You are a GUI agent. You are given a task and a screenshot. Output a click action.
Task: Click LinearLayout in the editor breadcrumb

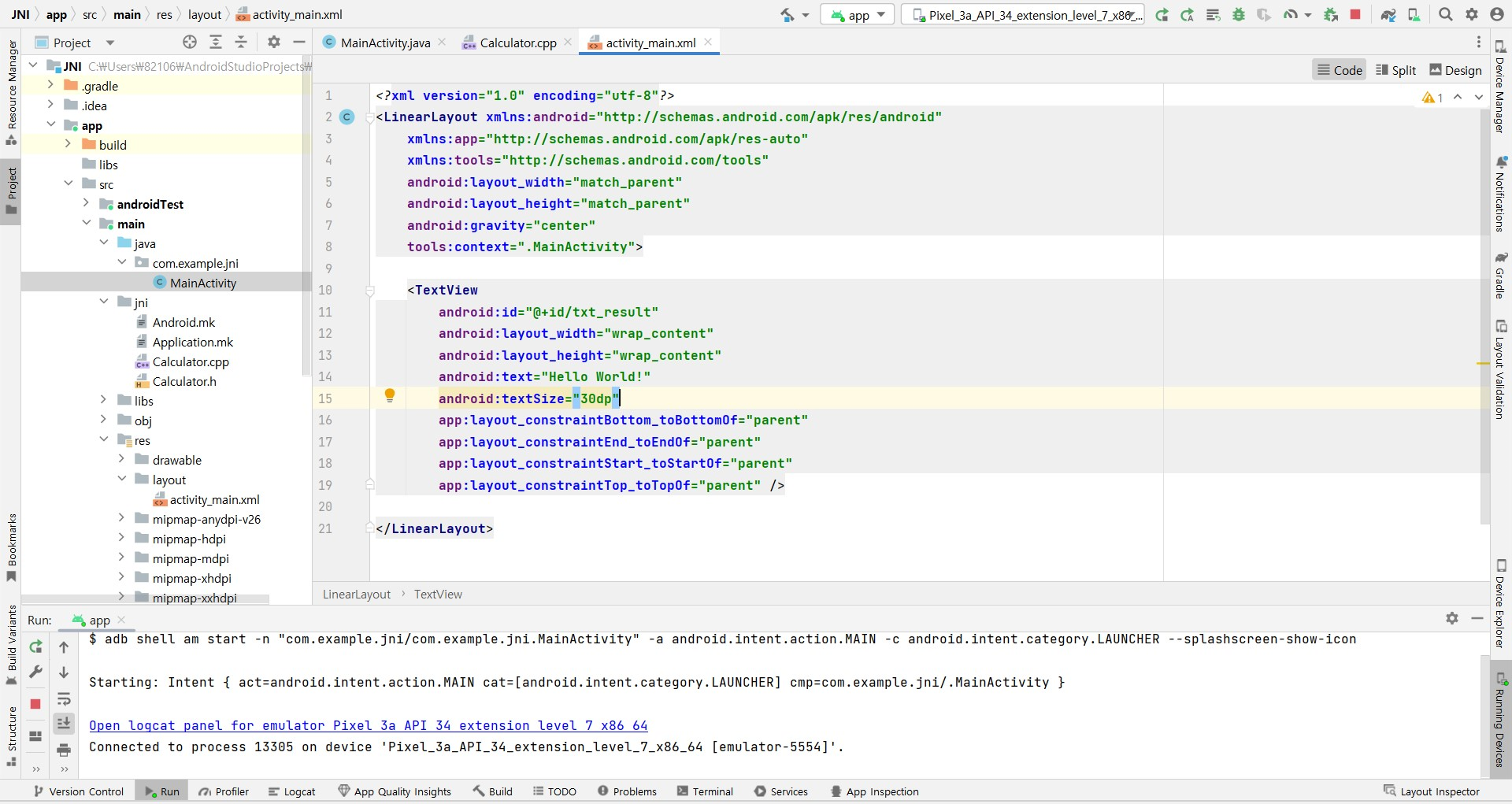(x=357, y=595)
